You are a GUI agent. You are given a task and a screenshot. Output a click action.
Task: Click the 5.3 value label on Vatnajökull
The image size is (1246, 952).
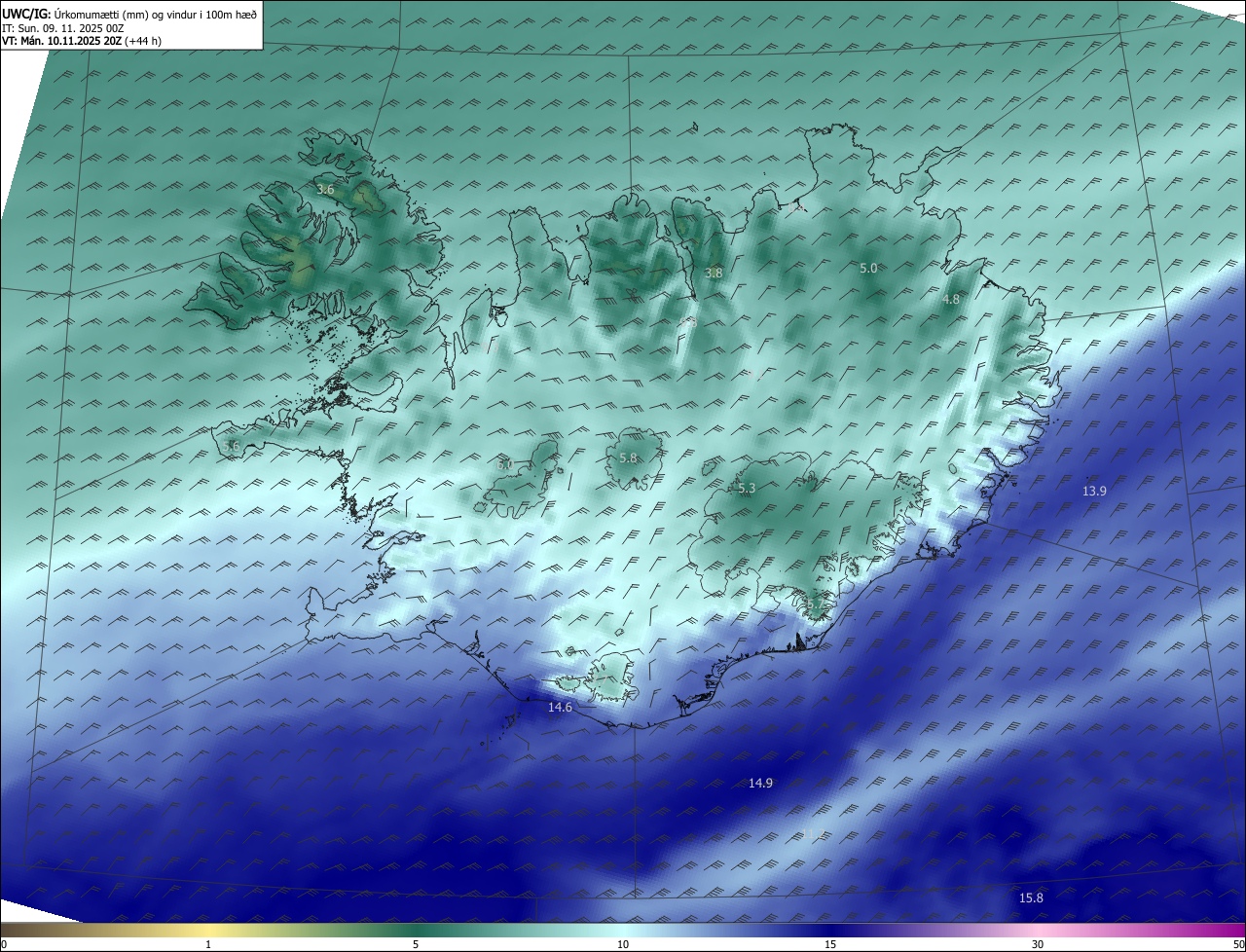click(x=747, y=489)
